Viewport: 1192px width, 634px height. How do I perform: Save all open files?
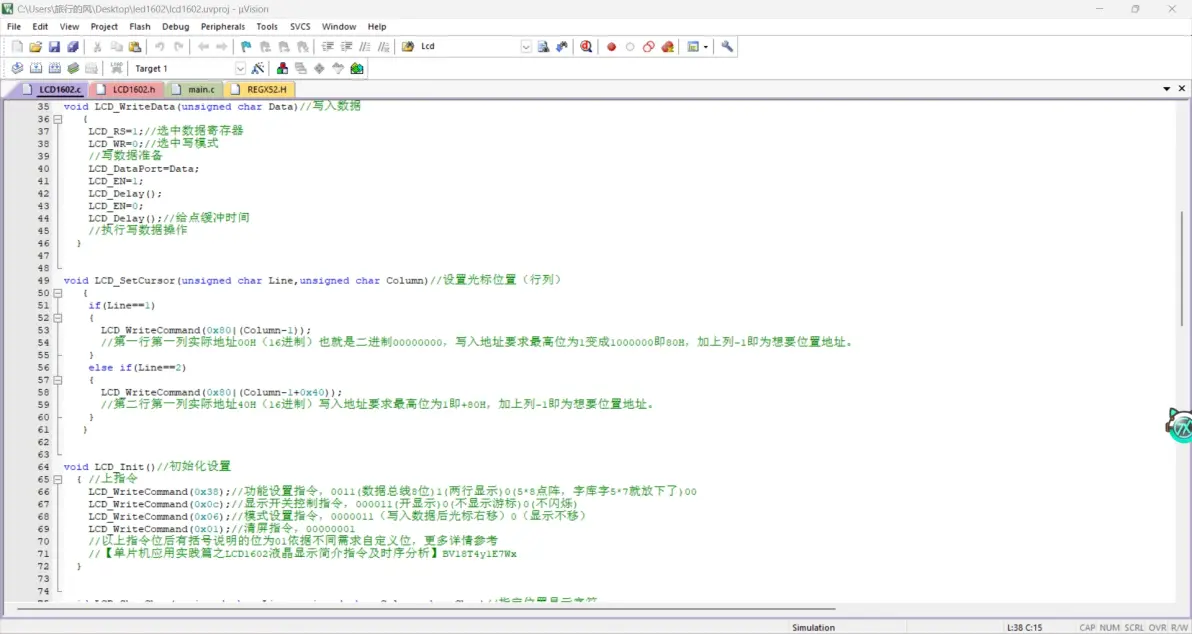73,46
